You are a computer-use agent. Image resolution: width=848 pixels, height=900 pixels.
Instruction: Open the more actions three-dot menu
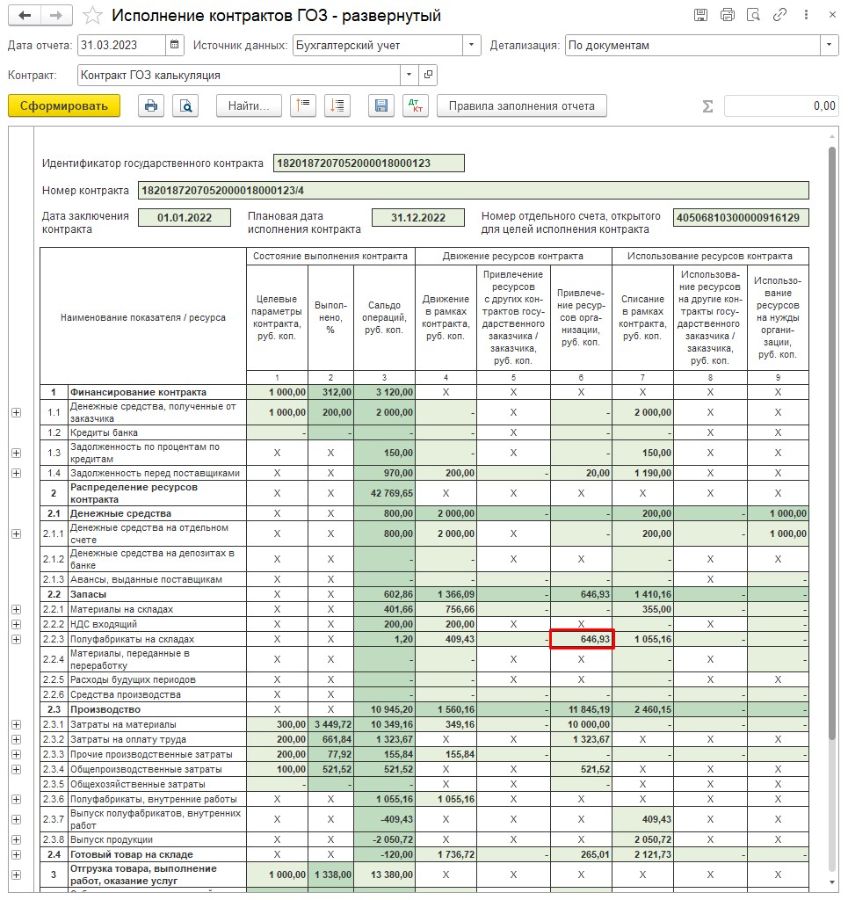coord(806,15)
